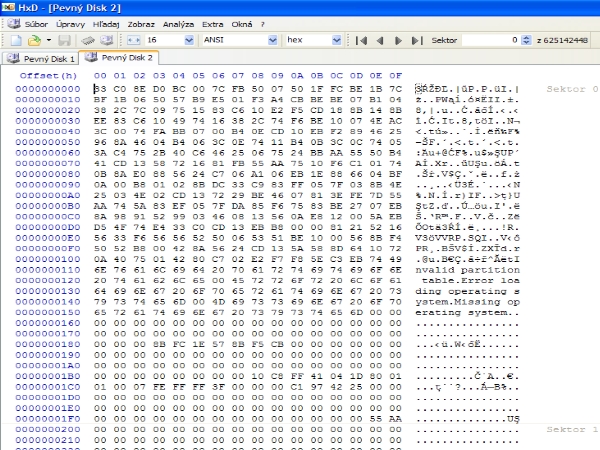
Task: Click decoded text 'ding operating s'
Action: [x=468, y=291]
